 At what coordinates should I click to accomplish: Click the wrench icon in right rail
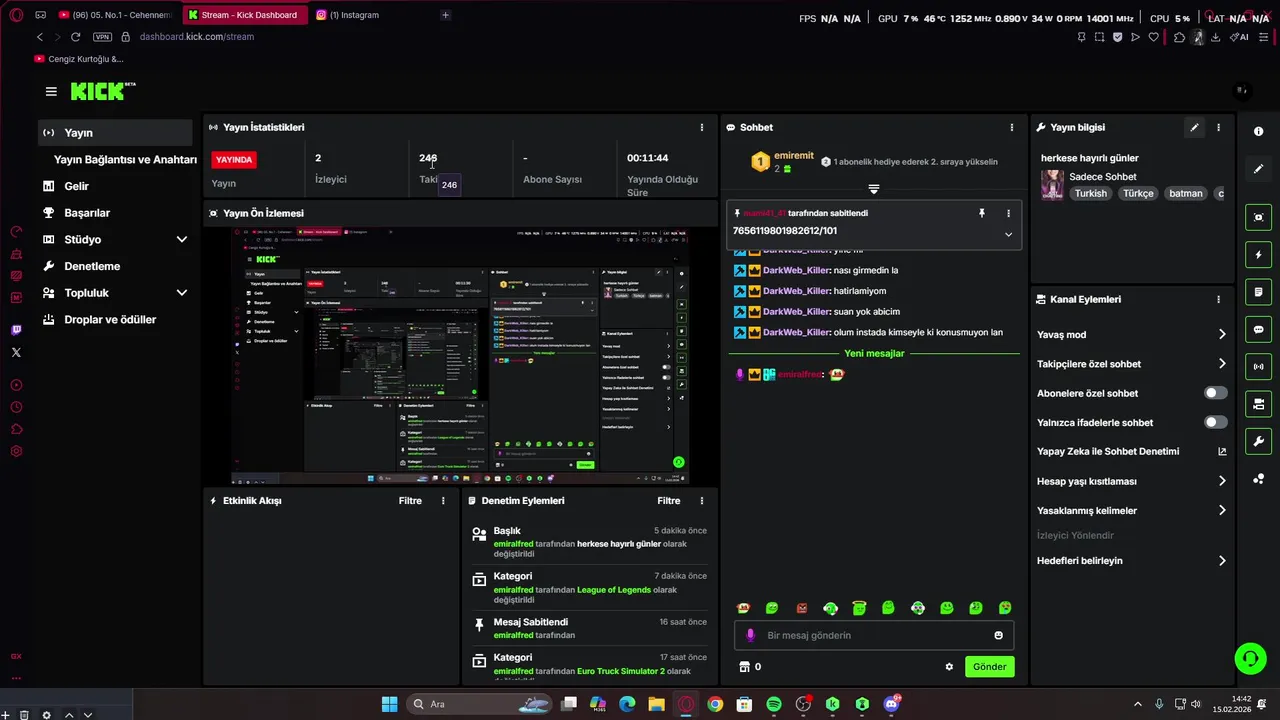point(1258,441)
